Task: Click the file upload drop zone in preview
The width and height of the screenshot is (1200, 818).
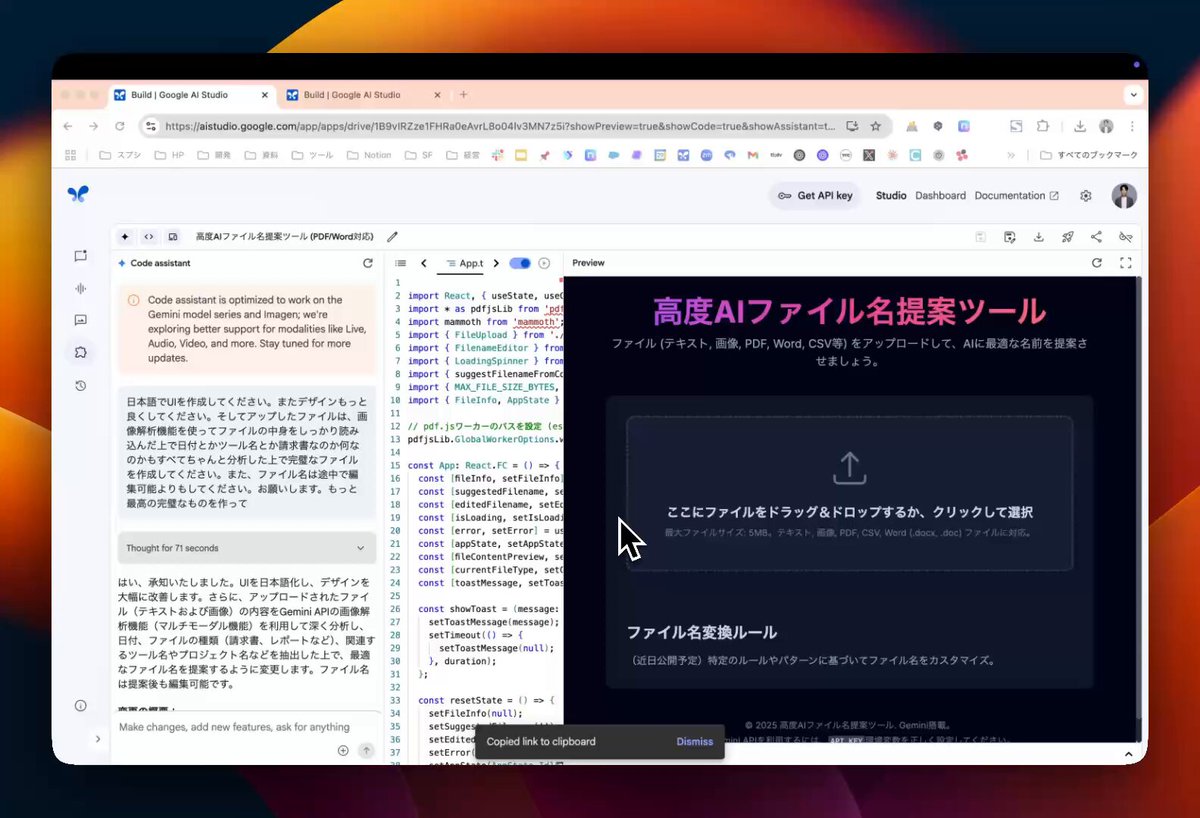Action: tap(849, 493)
